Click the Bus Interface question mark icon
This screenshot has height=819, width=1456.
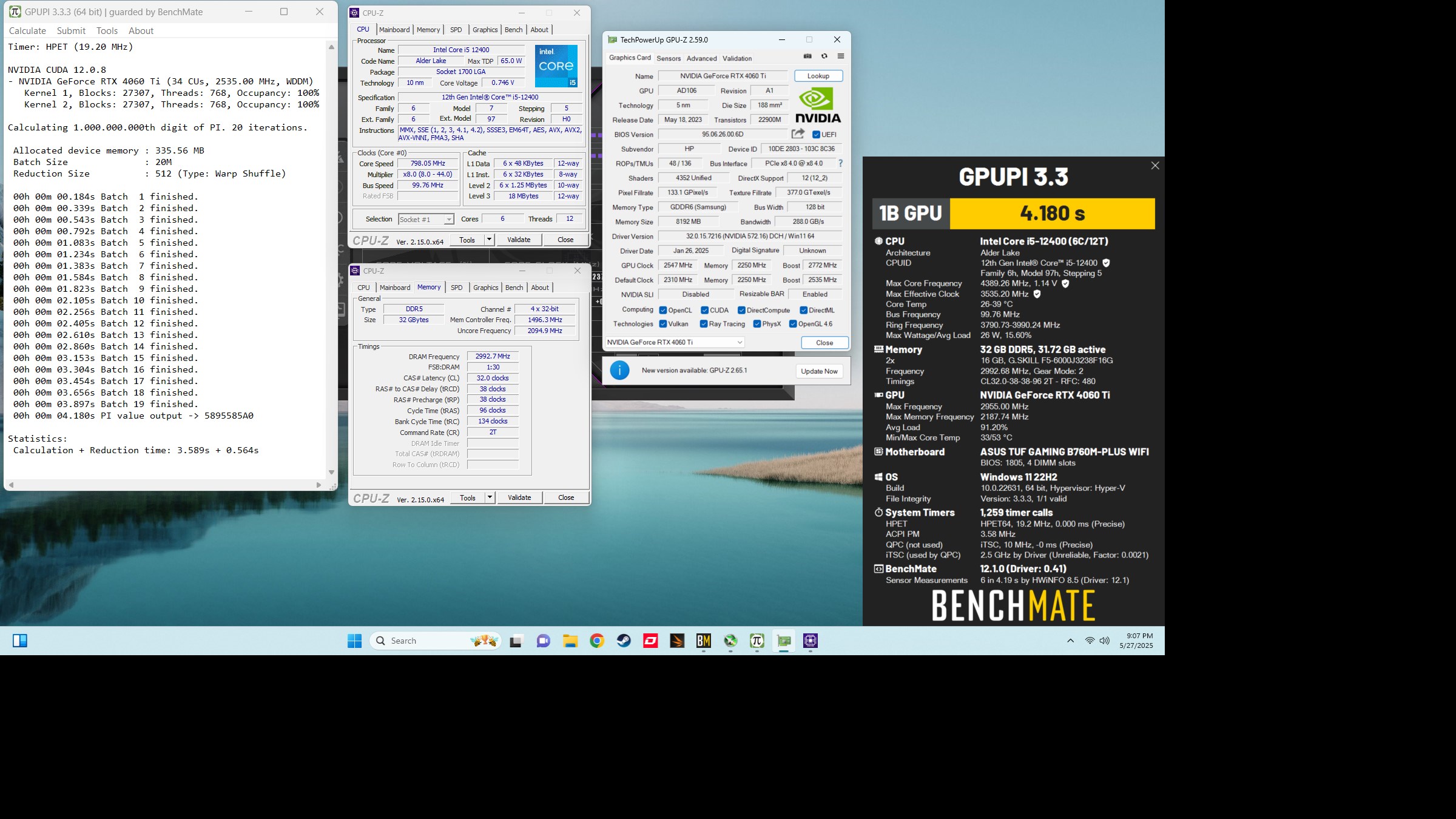[840, 163]
